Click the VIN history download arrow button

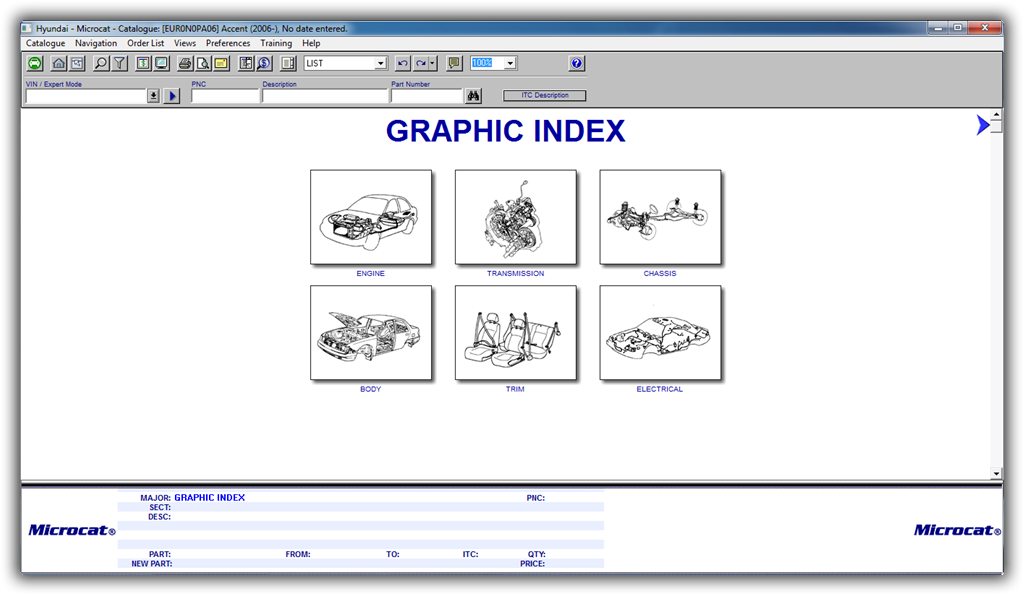[153, 96]
